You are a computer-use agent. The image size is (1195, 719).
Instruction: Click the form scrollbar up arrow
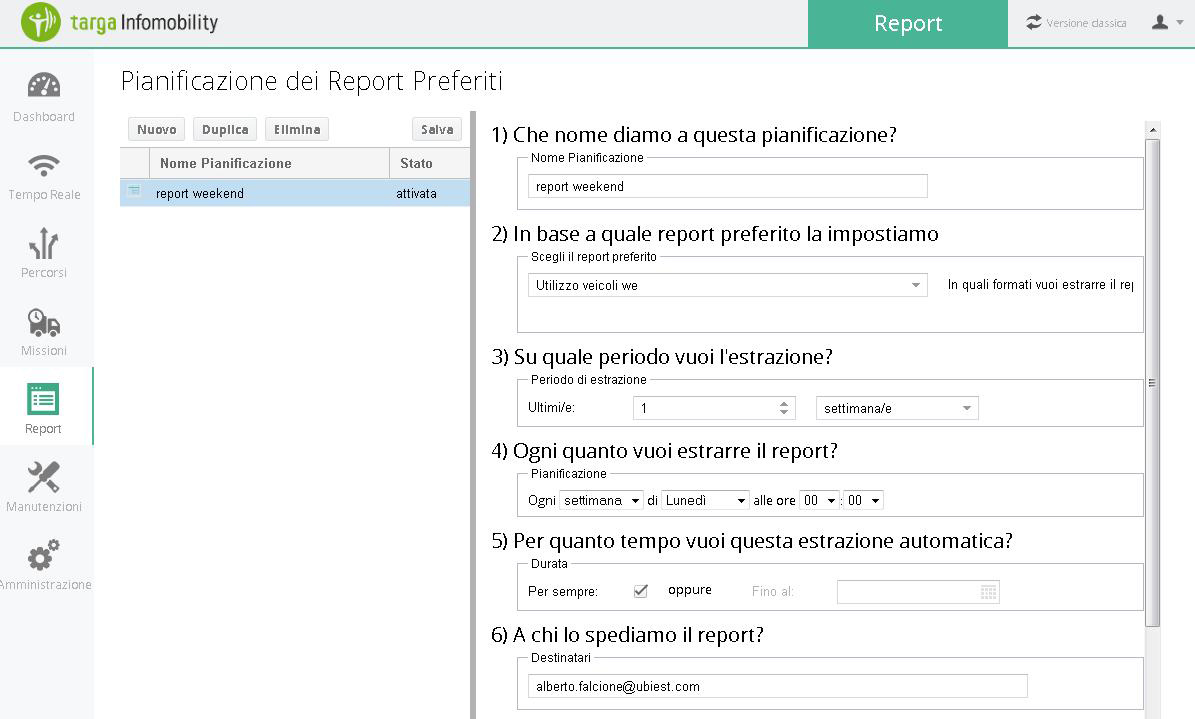tap(1153, 130)
